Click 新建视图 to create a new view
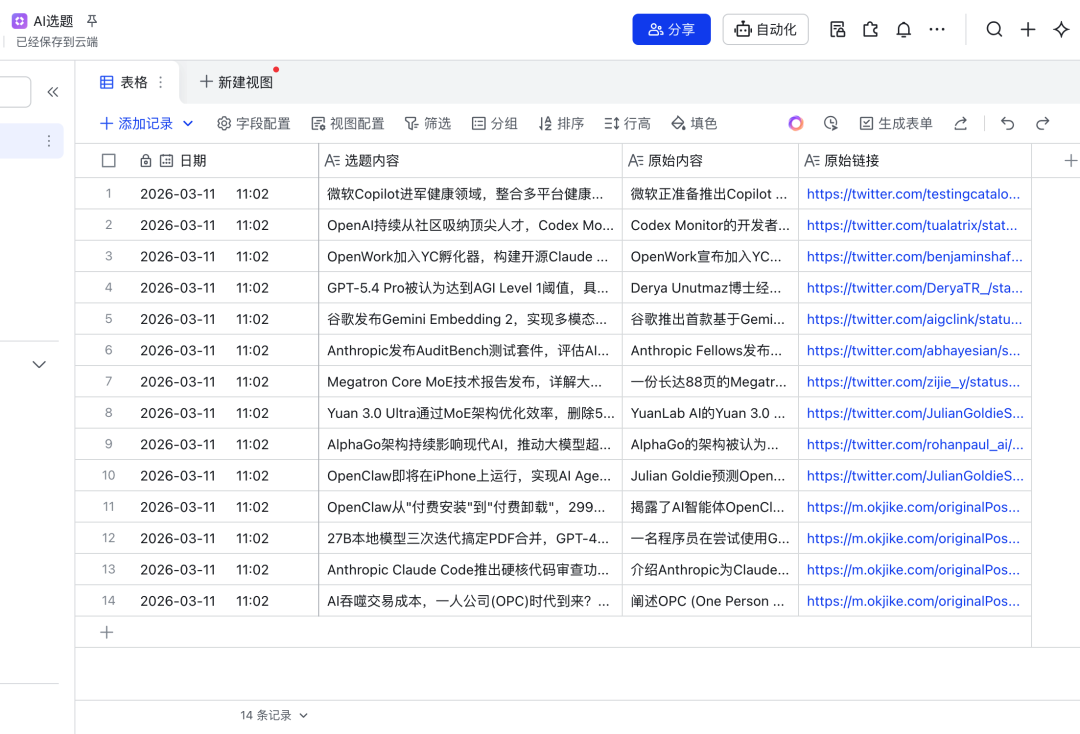The width and height of the screenshot is (1080, 734). (x=236, y=82)
